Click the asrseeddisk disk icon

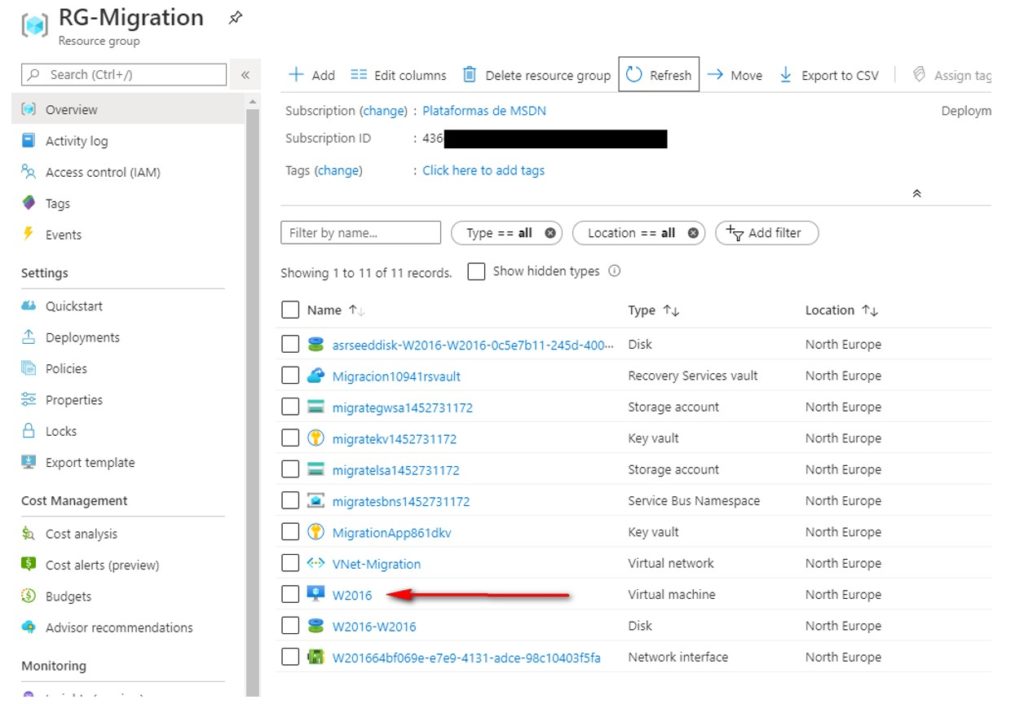coord(316,344)
